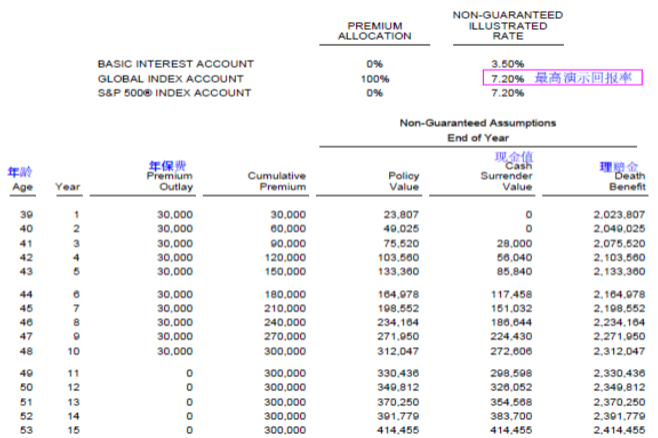Viewport: 658px width, 438px height.
Task: Click cash surrender value 117,458
Action: [x=512, y=295]
